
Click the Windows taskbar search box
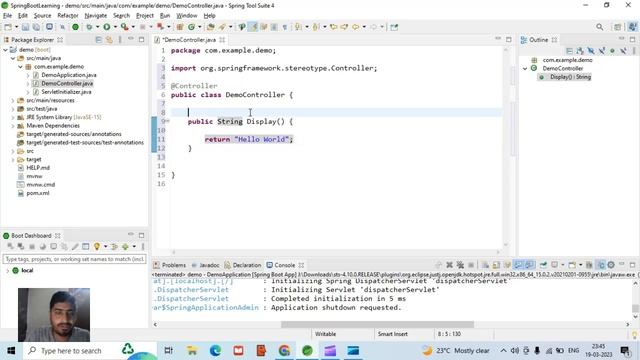pyautogui.click(x=90, y=351)
